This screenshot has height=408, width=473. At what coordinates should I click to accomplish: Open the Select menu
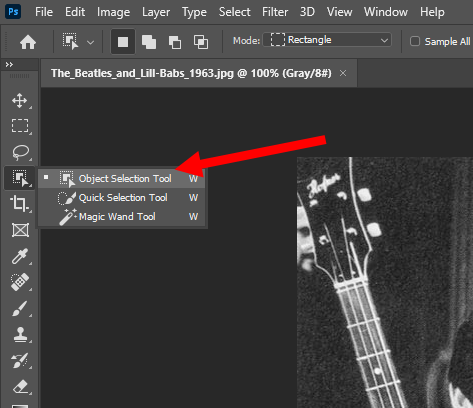coord(234,12)
